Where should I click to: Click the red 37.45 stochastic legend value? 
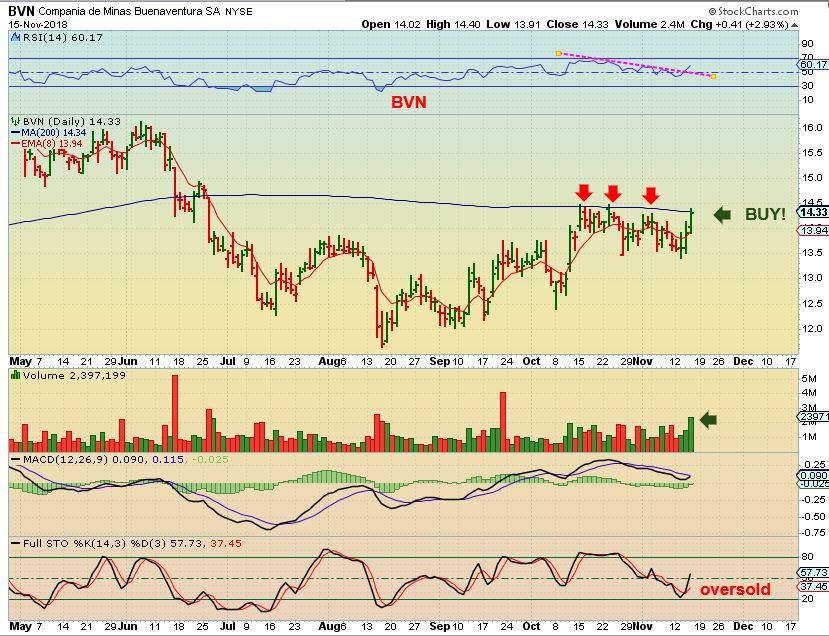coord(226,543)
